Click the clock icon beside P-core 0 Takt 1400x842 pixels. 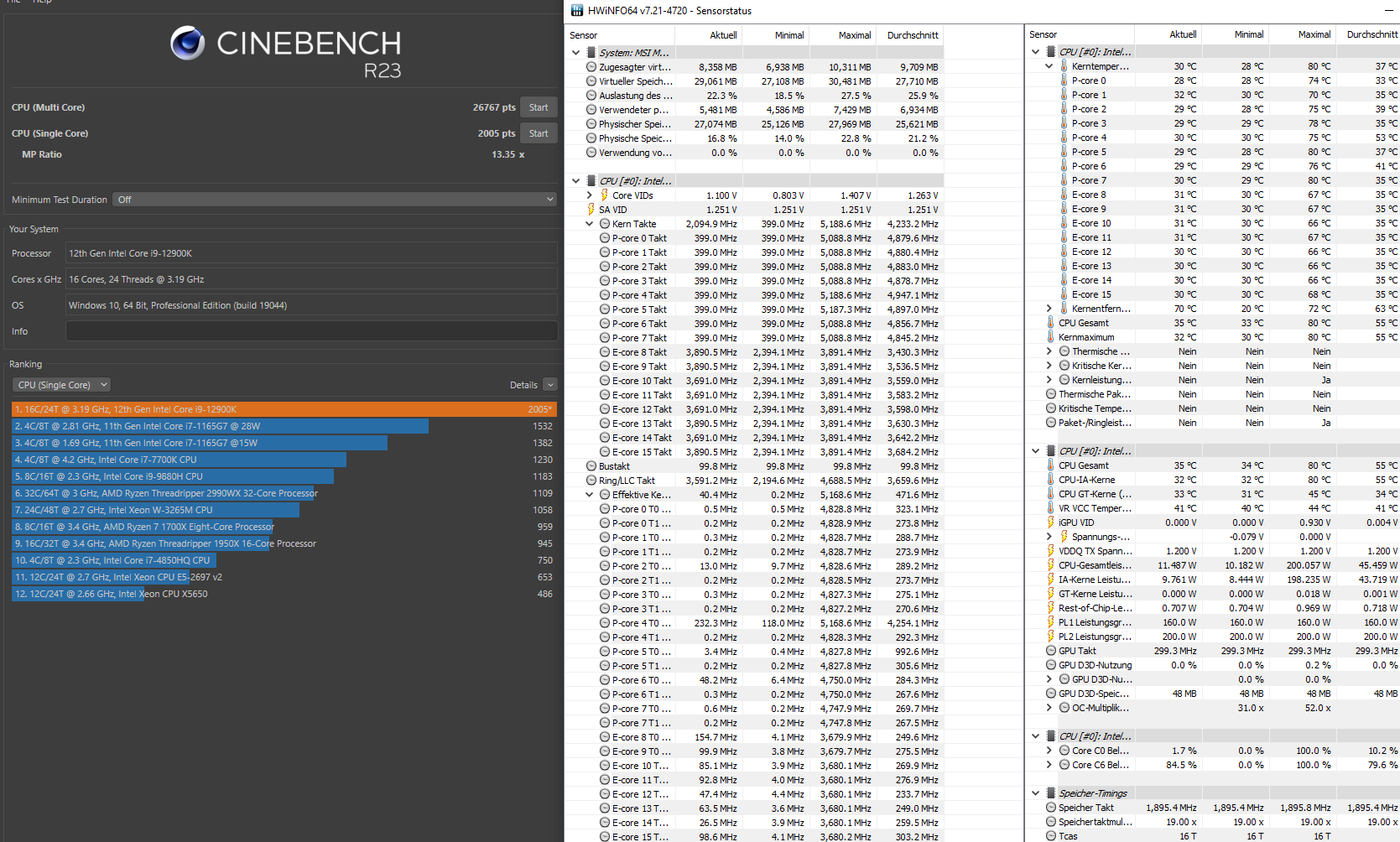(x=605, y=238)
